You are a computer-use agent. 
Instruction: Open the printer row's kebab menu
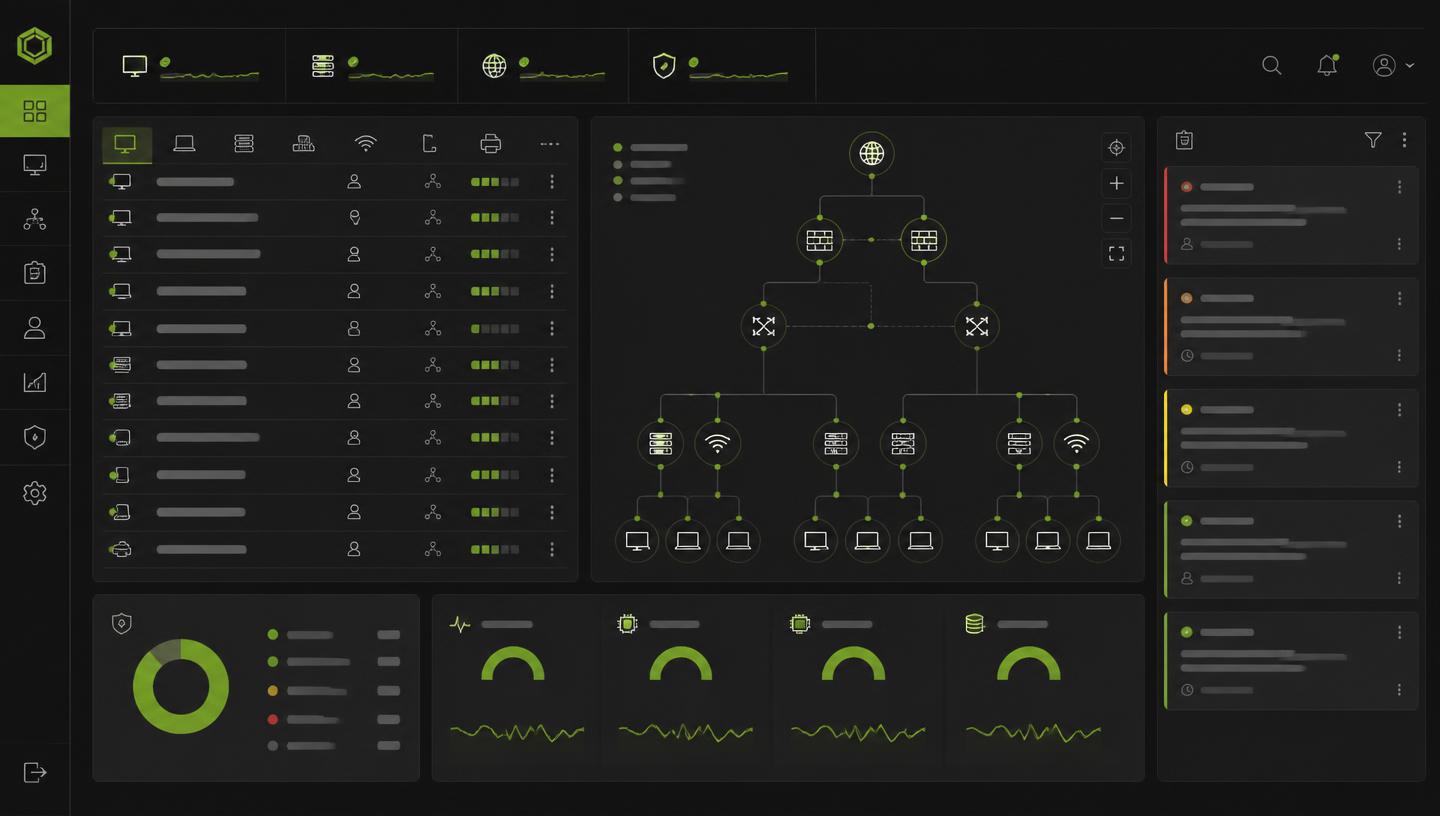click(552, 549)
